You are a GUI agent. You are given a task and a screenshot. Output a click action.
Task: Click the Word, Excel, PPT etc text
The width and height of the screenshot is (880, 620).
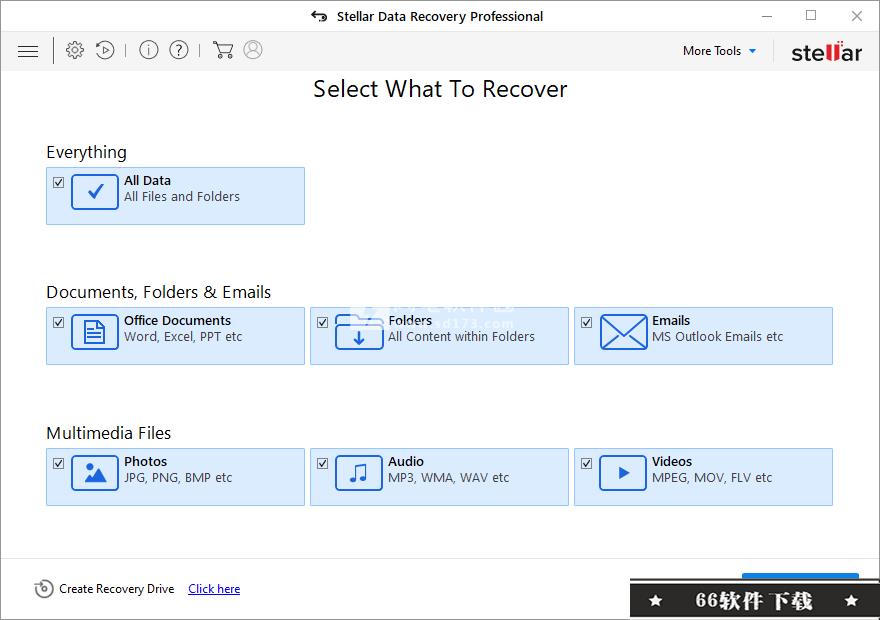pos(183,337)
